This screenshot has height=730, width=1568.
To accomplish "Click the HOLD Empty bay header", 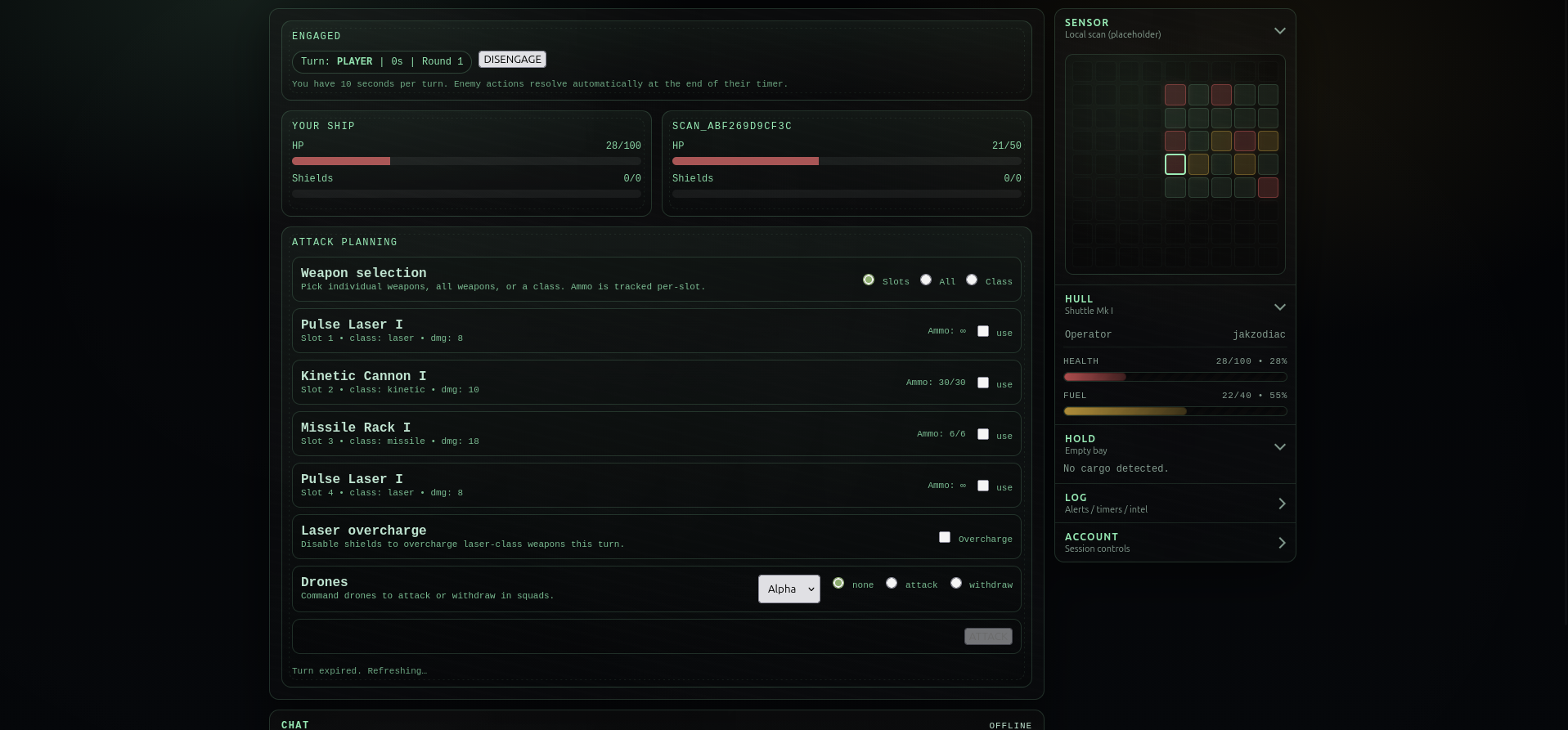I will (x=1175, y=445).
